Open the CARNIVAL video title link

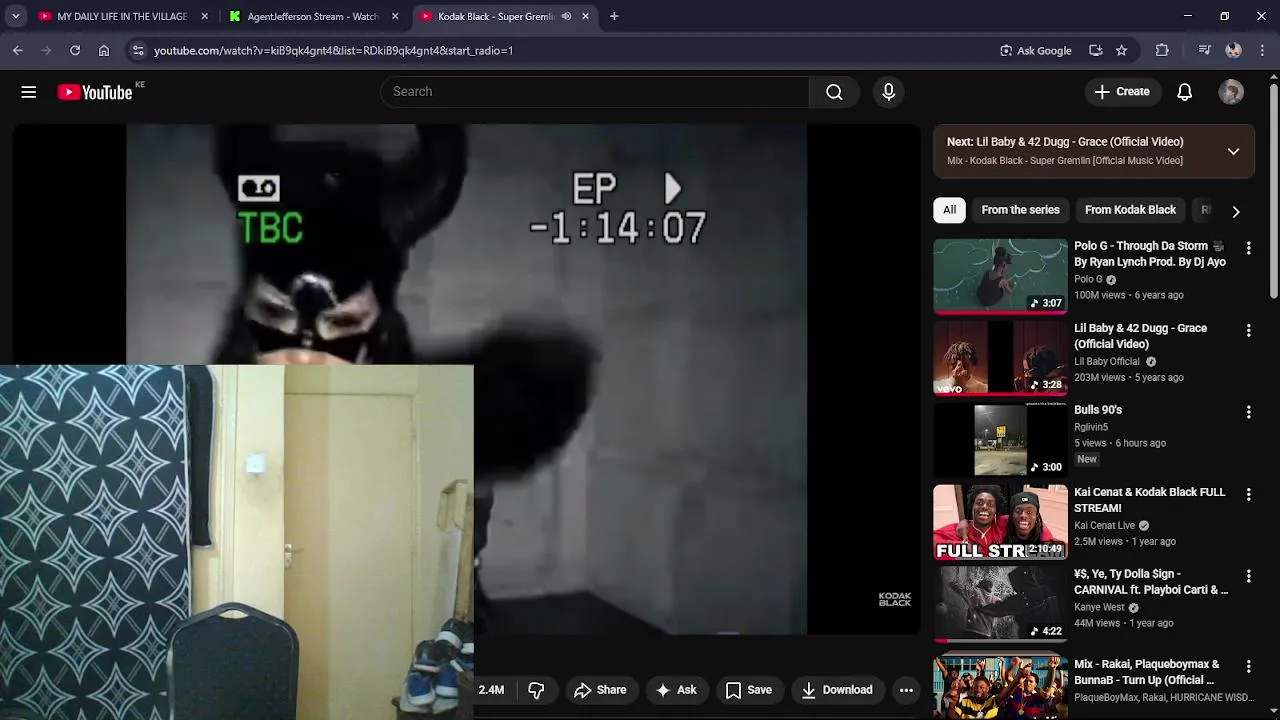tap(1151, 582)
